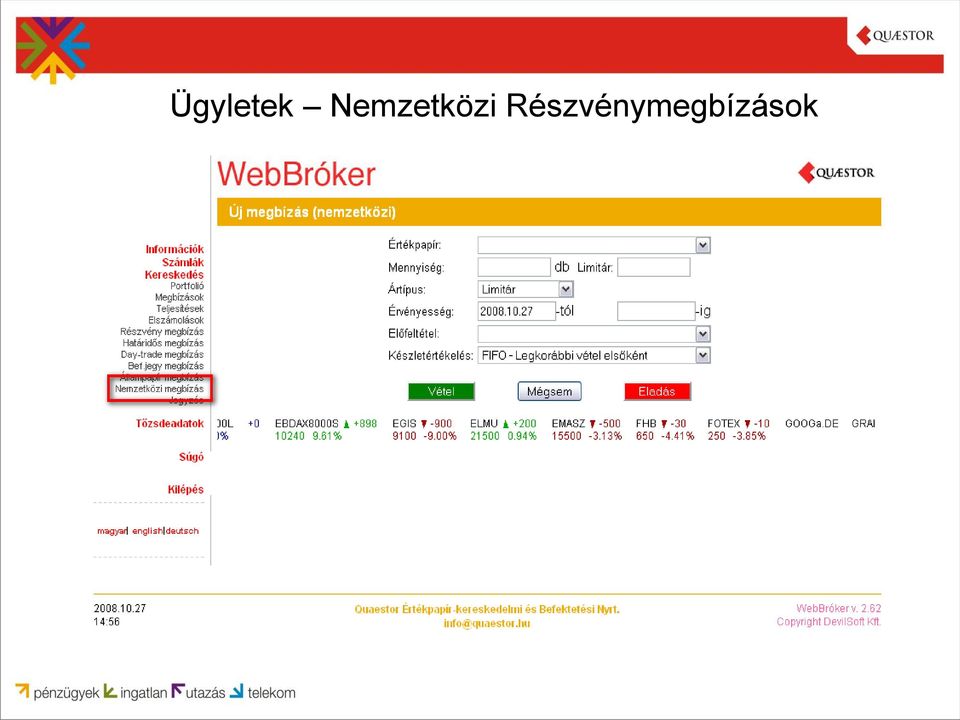Click the Mégsem cancel button
960x720 pixels.
coord(549,391)
